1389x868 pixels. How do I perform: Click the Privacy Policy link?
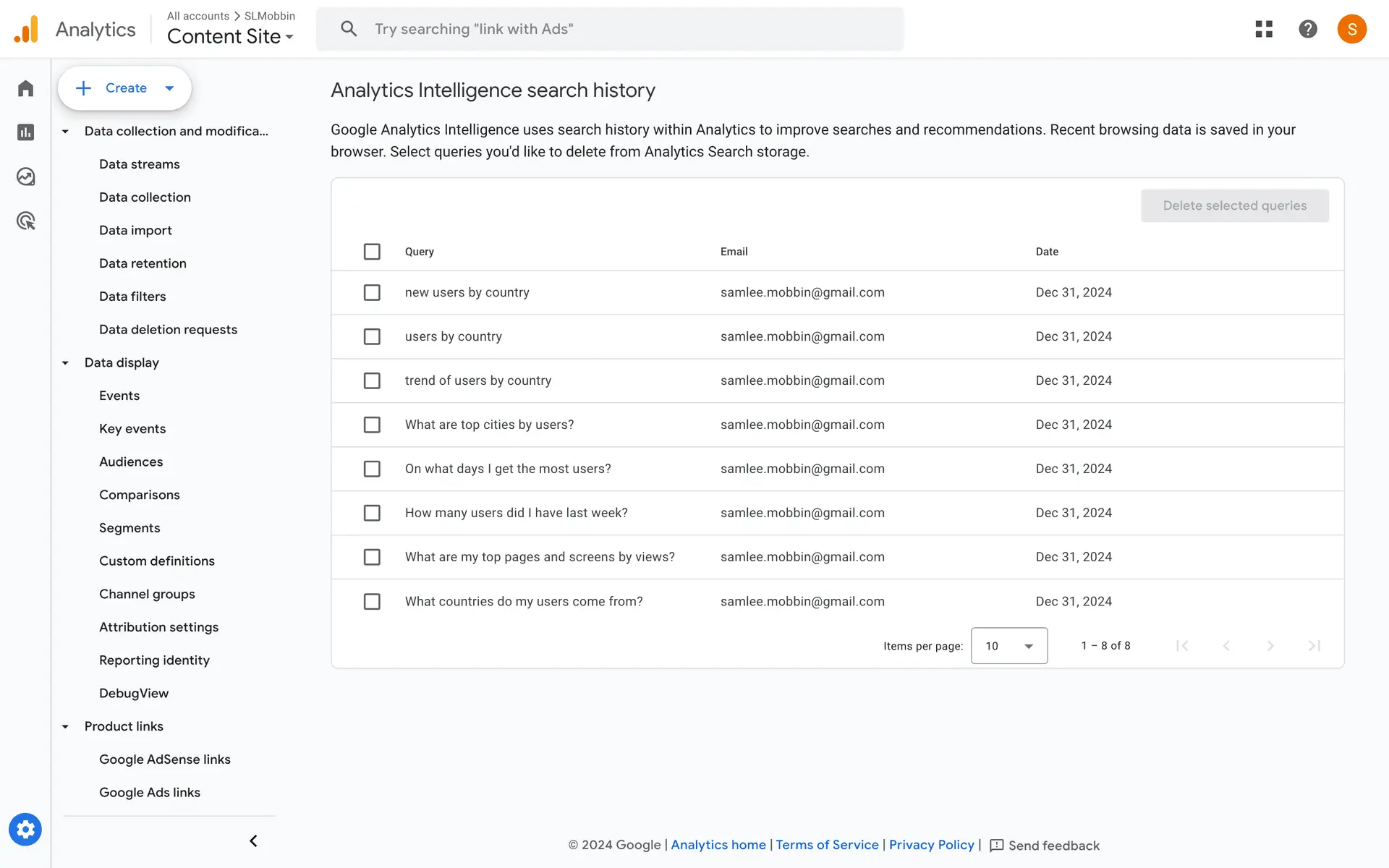[x=931, y=845]
